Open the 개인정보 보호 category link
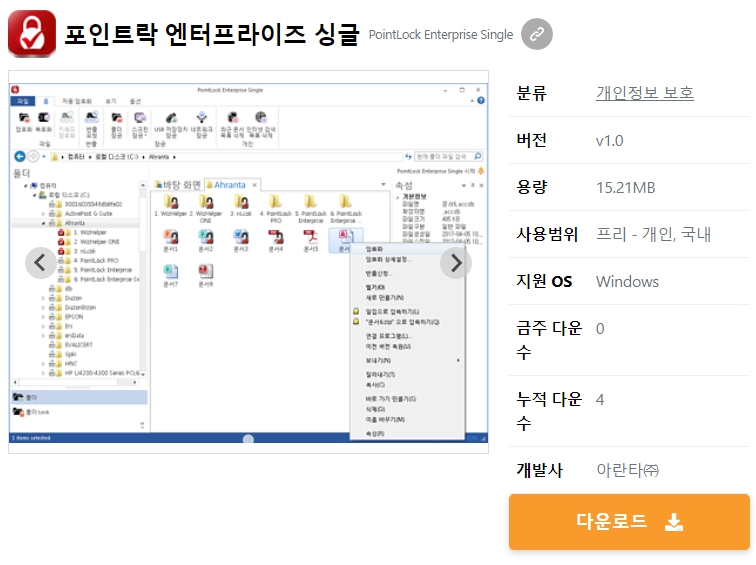 645,93
